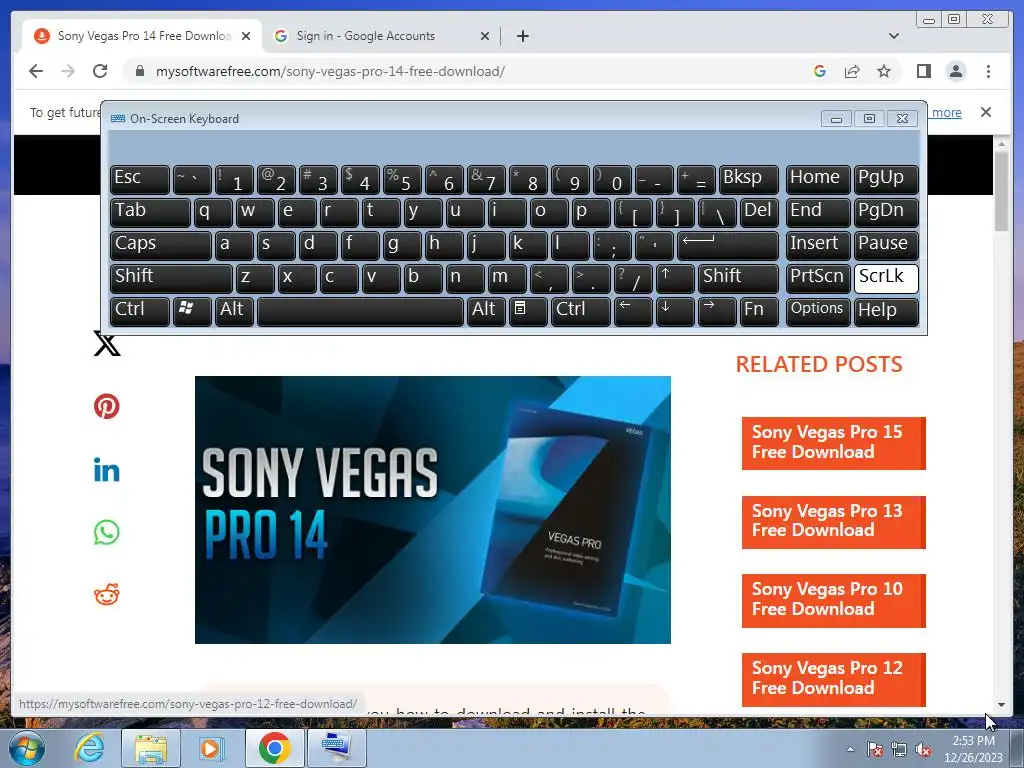Click Chrome icon in taskbar
This screenshot has width=1024, height=768.
pyautogui.click(x=274, y=748)
